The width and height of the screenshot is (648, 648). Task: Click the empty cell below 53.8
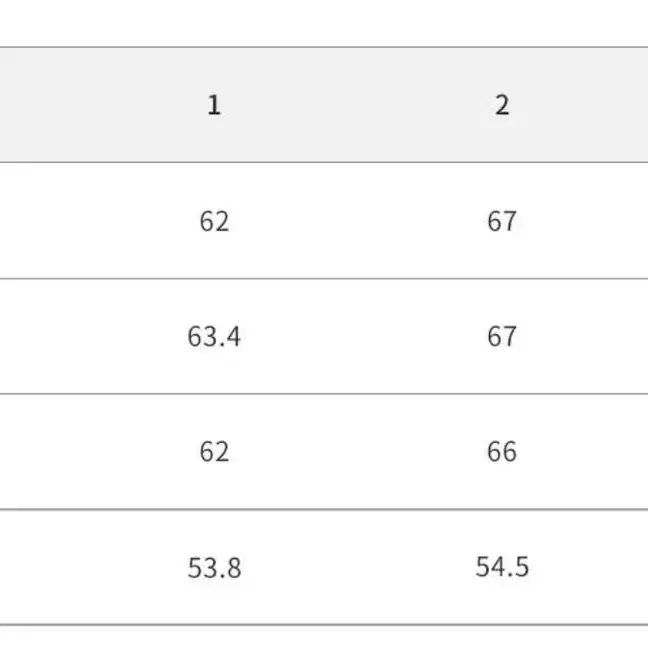[x=214, y=637]
